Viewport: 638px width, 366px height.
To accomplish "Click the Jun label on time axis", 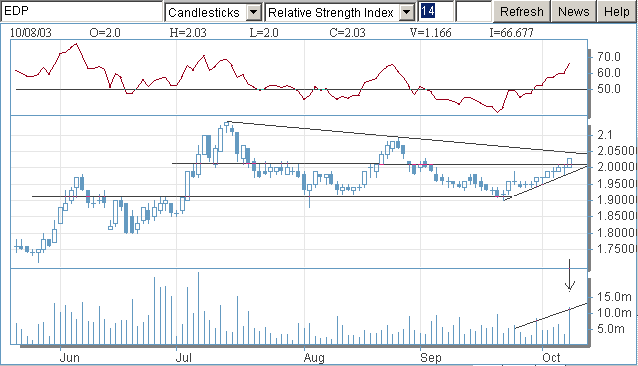I will 69,358.
